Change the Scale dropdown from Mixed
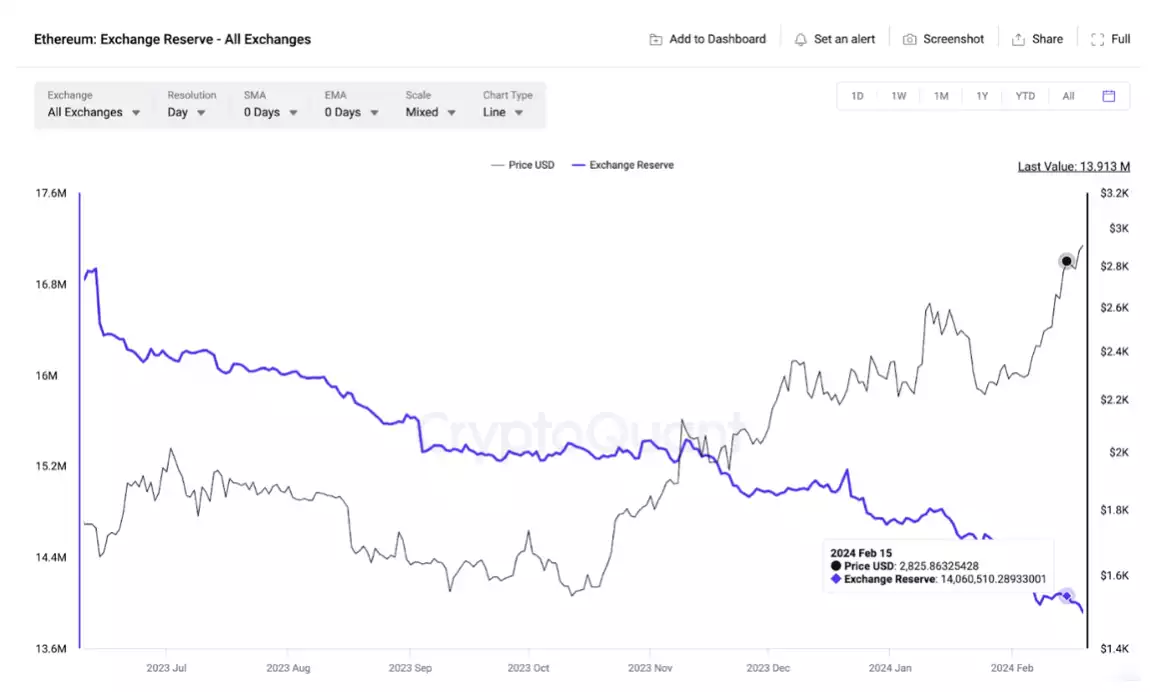This screenshot has width=1150, height=692. point(428,112)
